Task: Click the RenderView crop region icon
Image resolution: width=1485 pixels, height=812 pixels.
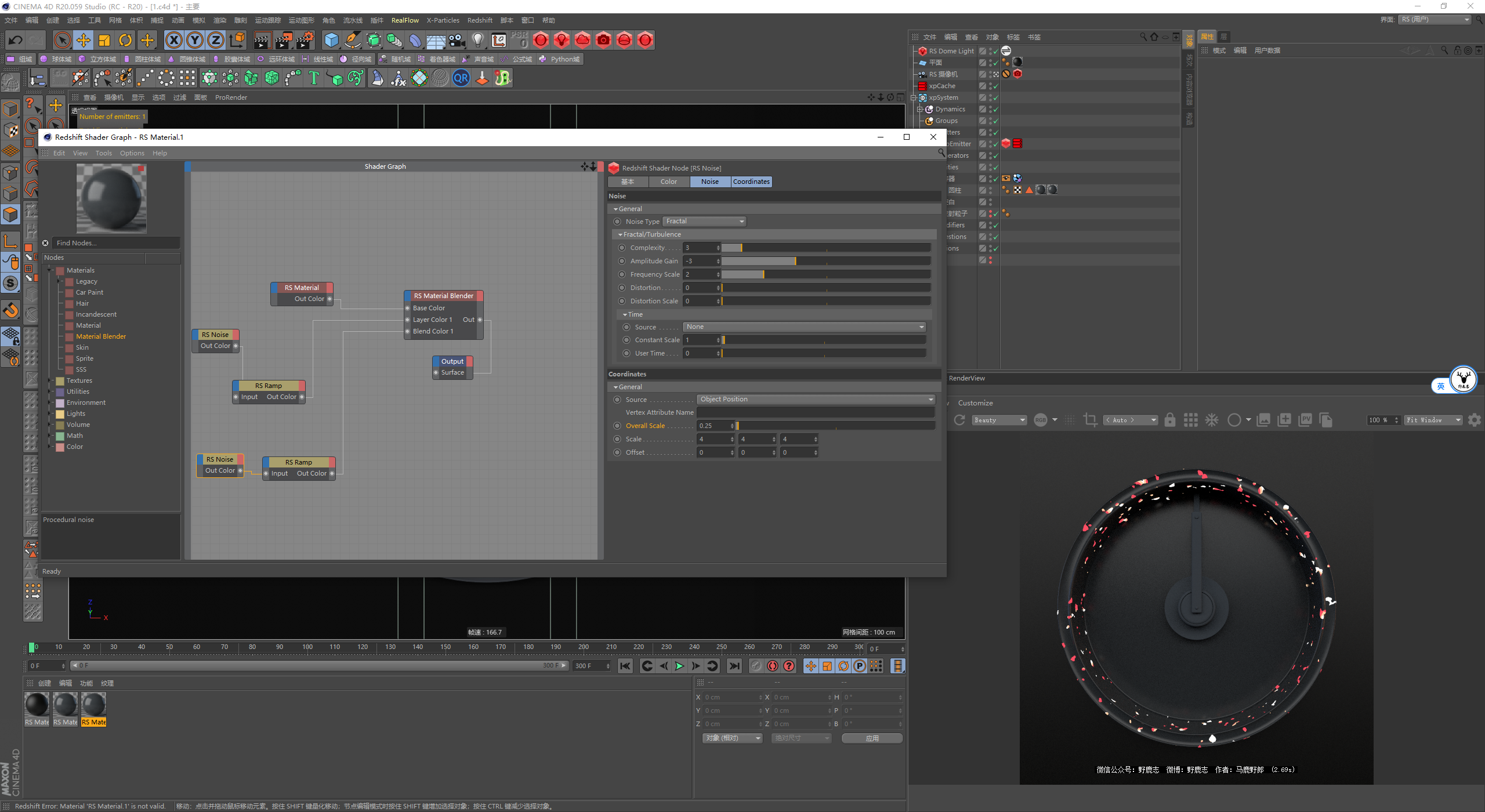Action: [1091, 420]
